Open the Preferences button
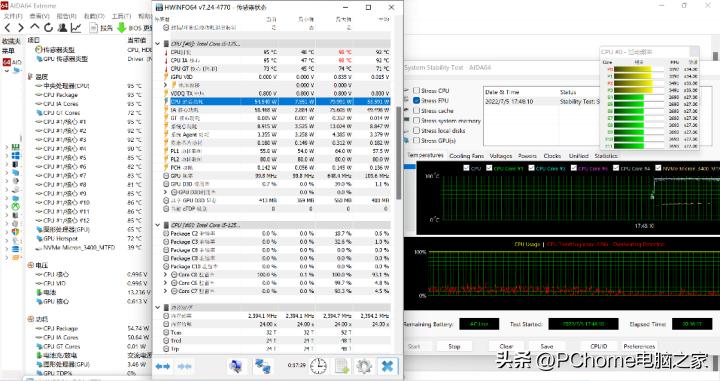The image size is (720, 381). coord(639,346)
